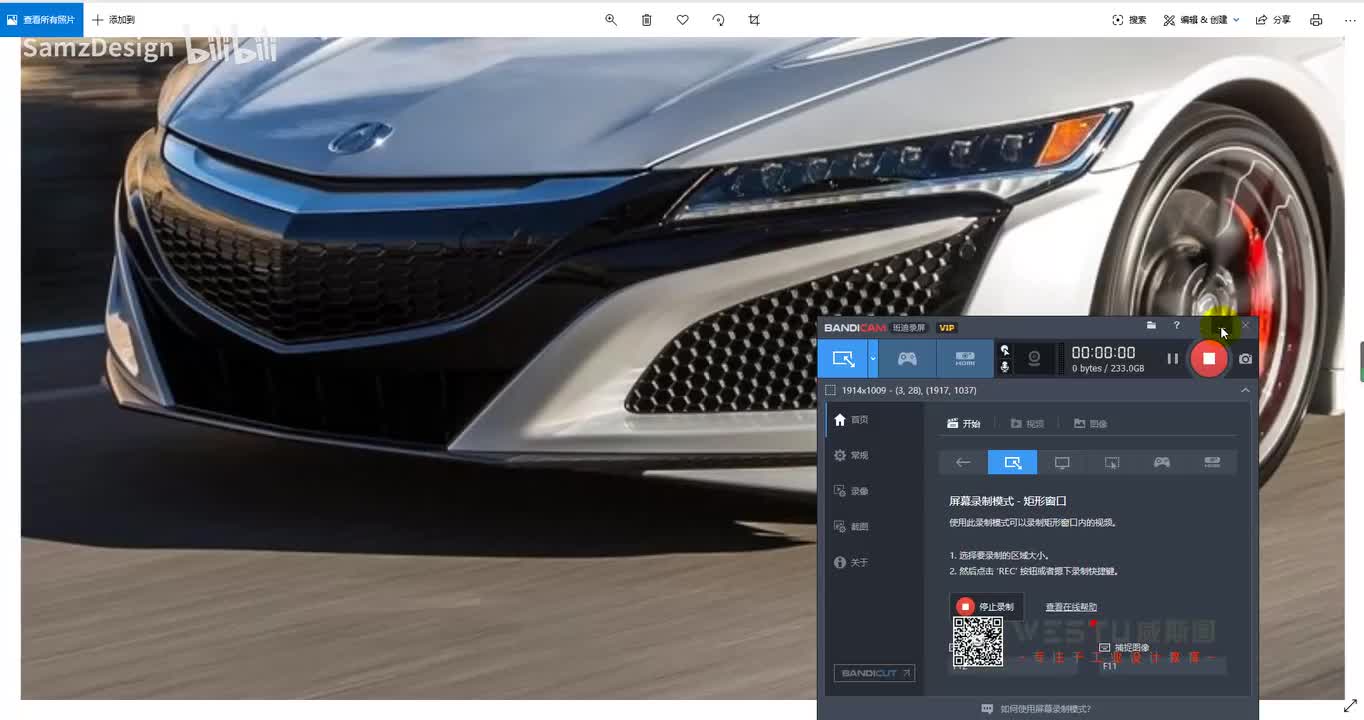Open the 常规 general settings section

point(851,455)
